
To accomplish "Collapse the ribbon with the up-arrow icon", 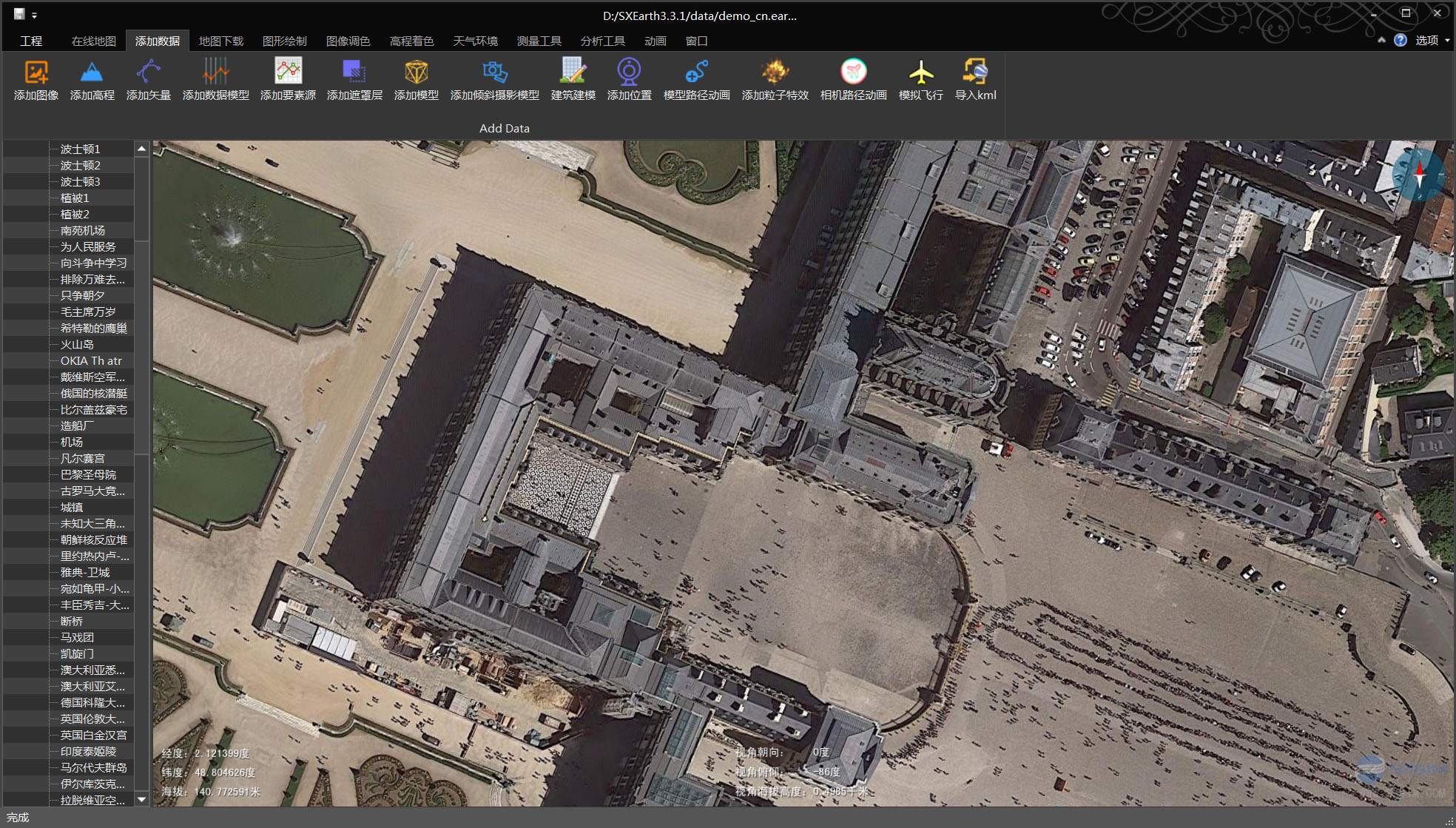I will coord(1381,40).
